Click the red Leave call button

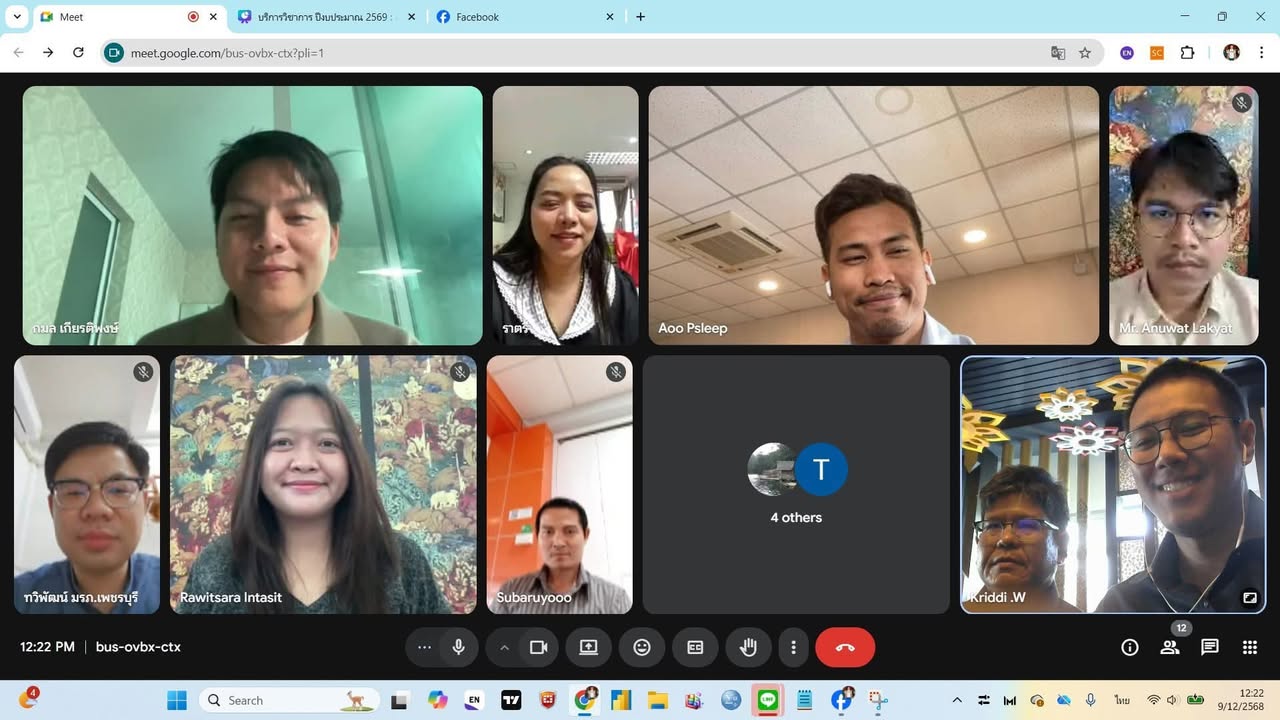coord(845,647)
